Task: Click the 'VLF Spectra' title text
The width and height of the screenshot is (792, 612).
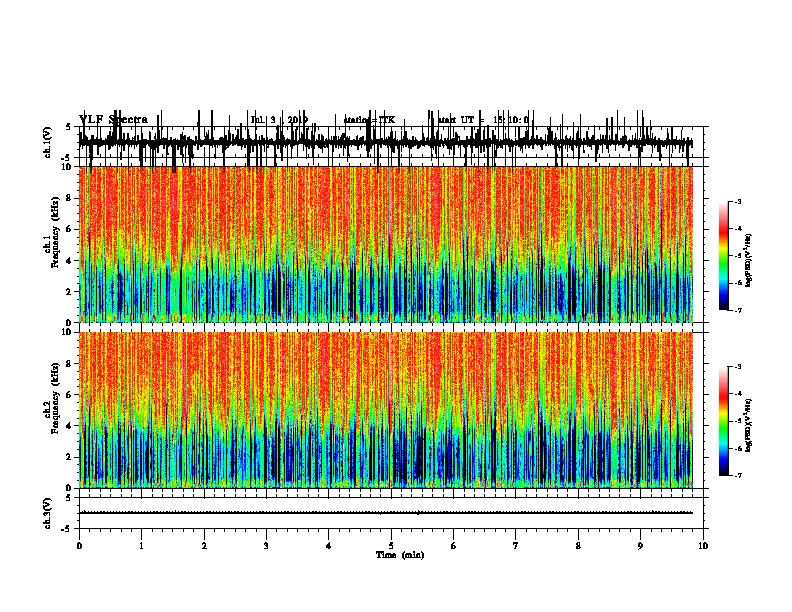Action: [113, 120]
